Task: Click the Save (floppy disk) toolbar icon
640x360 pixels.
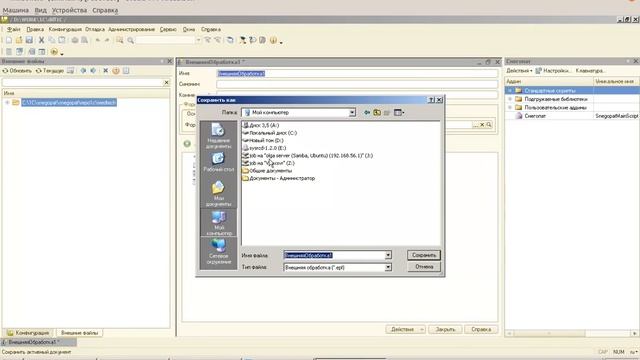Action: pos(29,40)
